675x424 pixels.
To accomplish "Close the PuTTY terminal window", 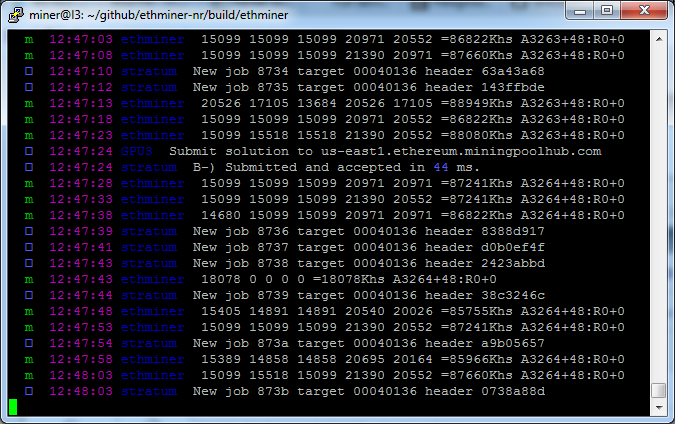I will [644, 11].
